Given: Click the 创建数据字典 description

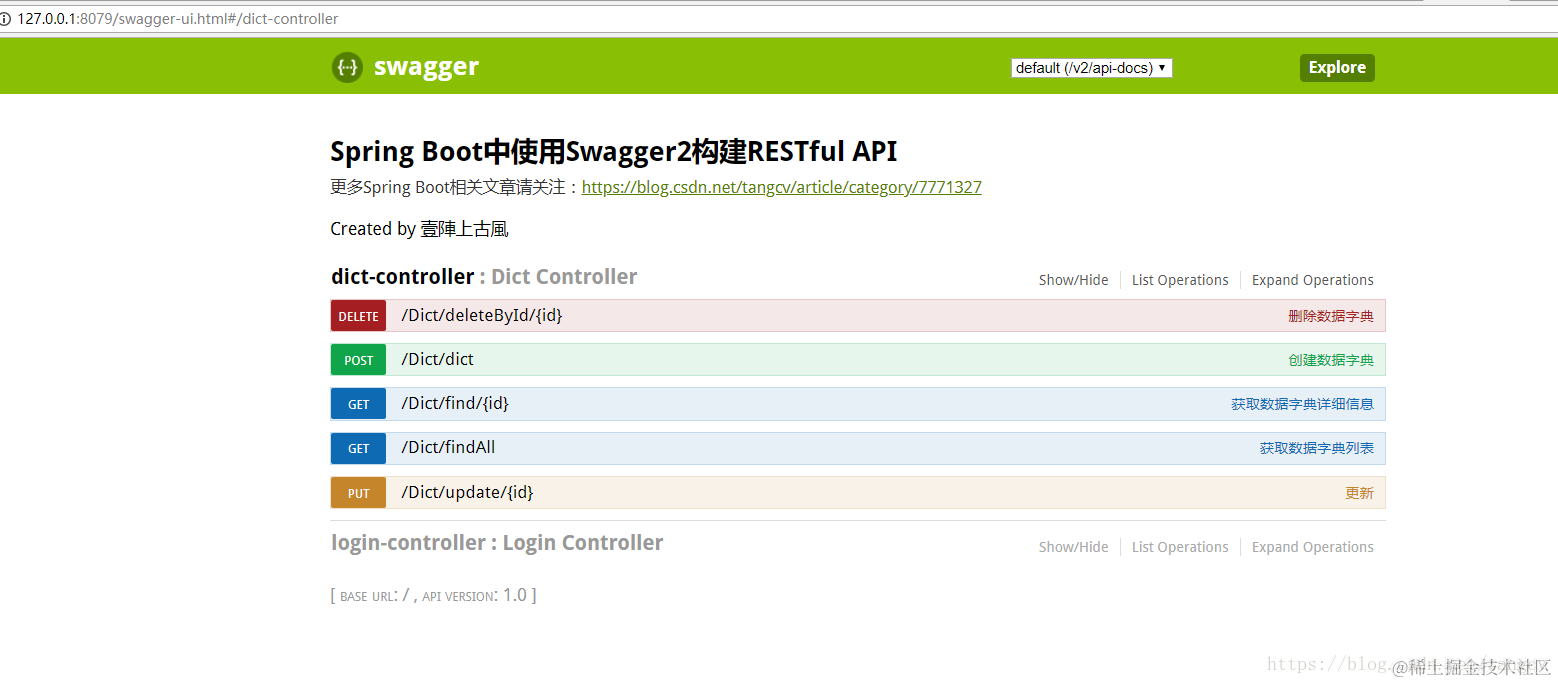Looking at the screenshot, I should point(1331,360).
